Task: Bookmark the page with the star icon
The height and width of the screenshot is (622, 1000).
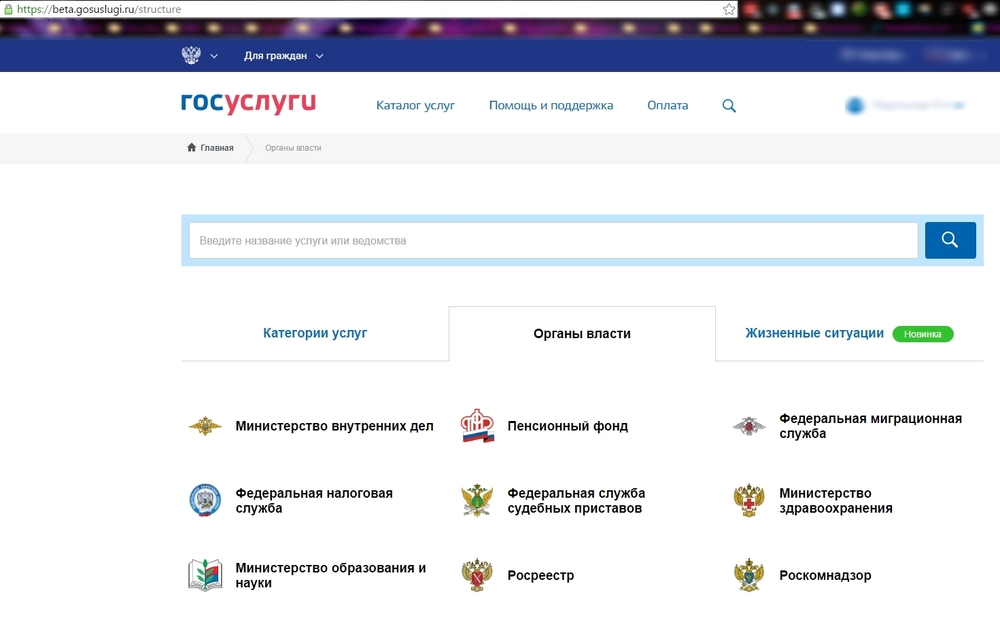Action: click(x=730, y=9)
